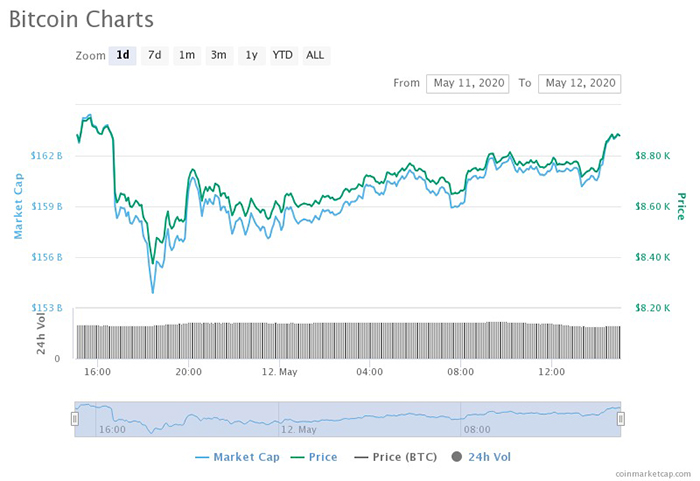This screenshot has width=700, height=481.
Task: Click the left navigator range handle
Action: [x=74, y=420]
